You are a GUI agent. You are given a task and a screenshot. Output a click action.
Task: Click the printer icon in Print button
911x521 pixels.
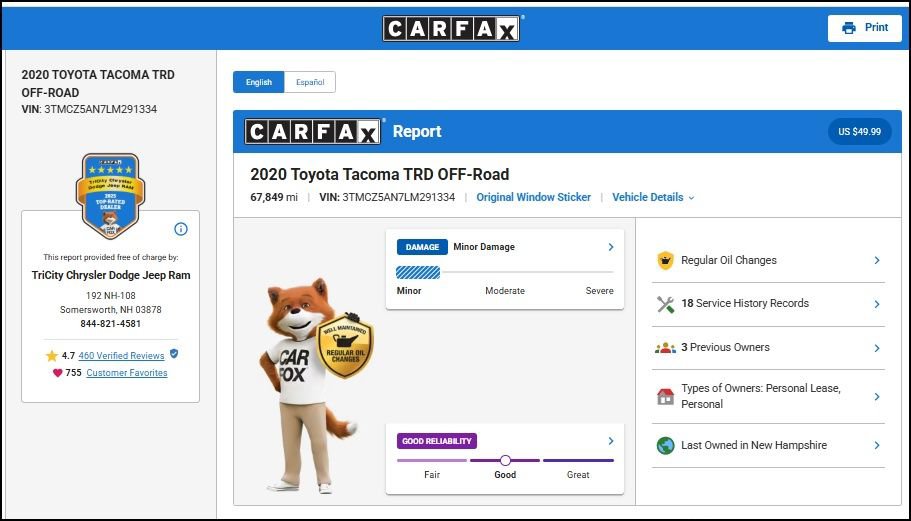point(849,28)
